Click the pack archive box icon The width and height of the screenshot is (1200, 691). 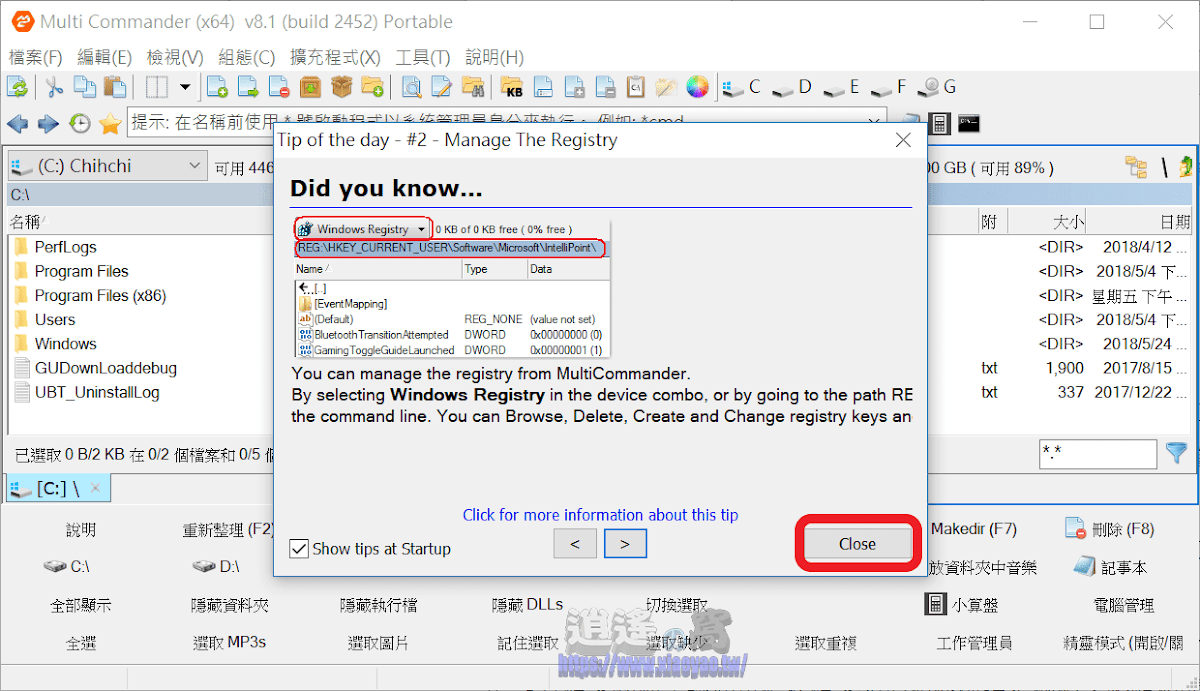click(310, 87)
